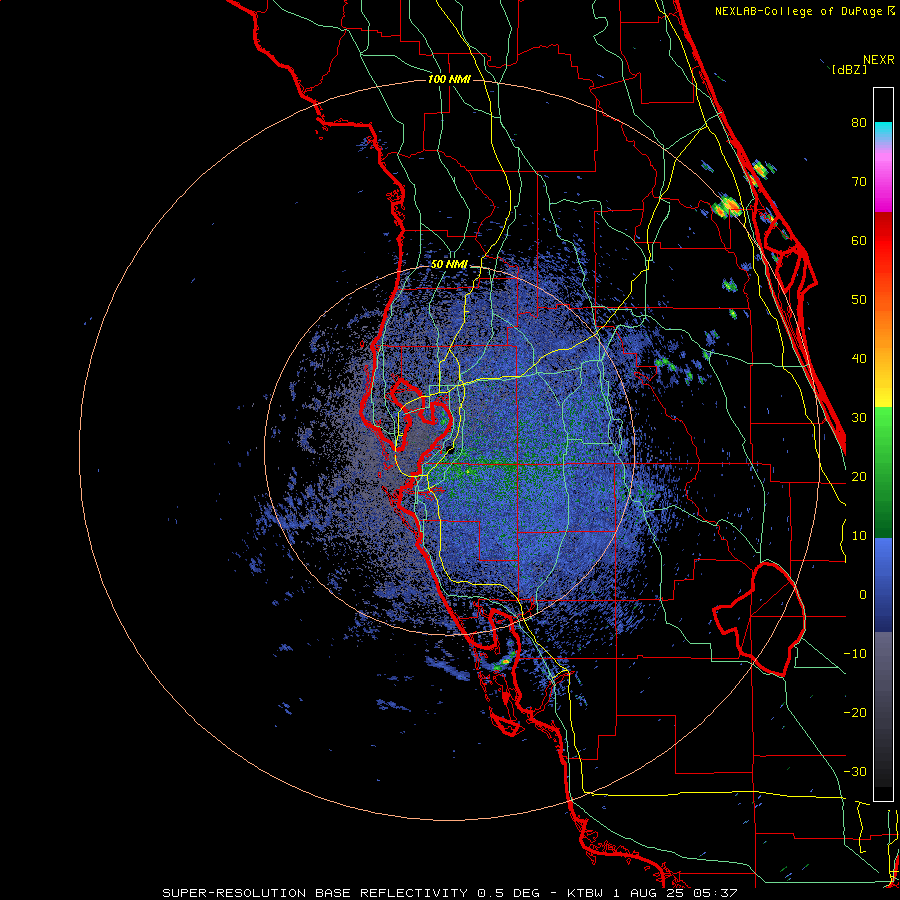Click the 20 value on dBZ scale

tap(859, 476)
